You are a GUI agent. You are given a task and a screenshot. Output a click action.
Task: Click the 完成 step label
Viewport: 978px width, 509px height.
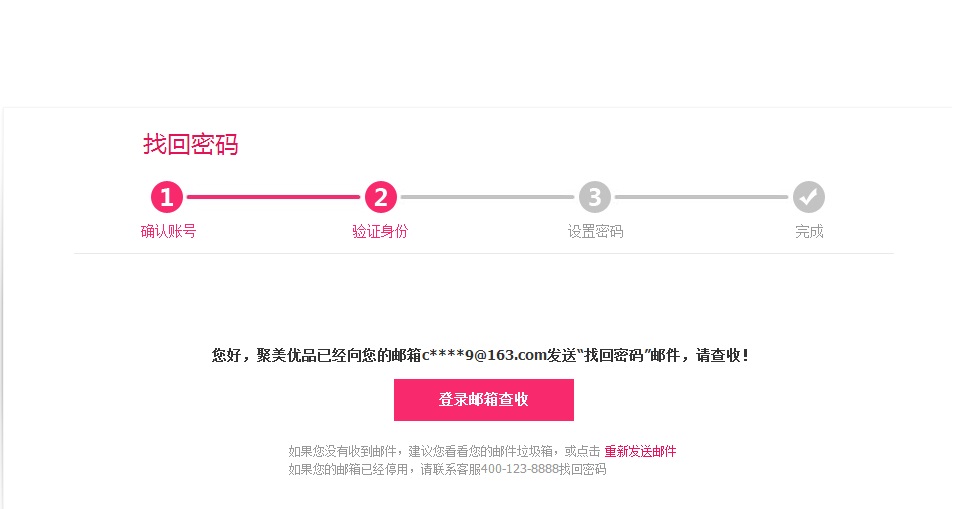click(809, 231)
